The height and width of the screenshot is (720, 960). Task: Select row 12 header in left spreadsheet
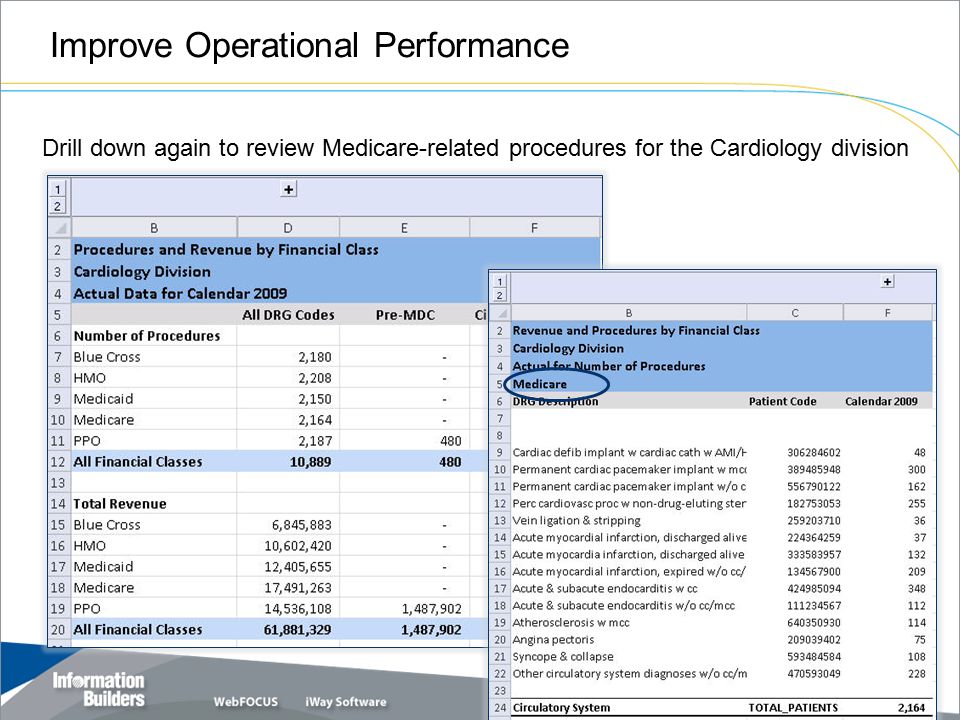pyautogui.click(x=58, y=462)
